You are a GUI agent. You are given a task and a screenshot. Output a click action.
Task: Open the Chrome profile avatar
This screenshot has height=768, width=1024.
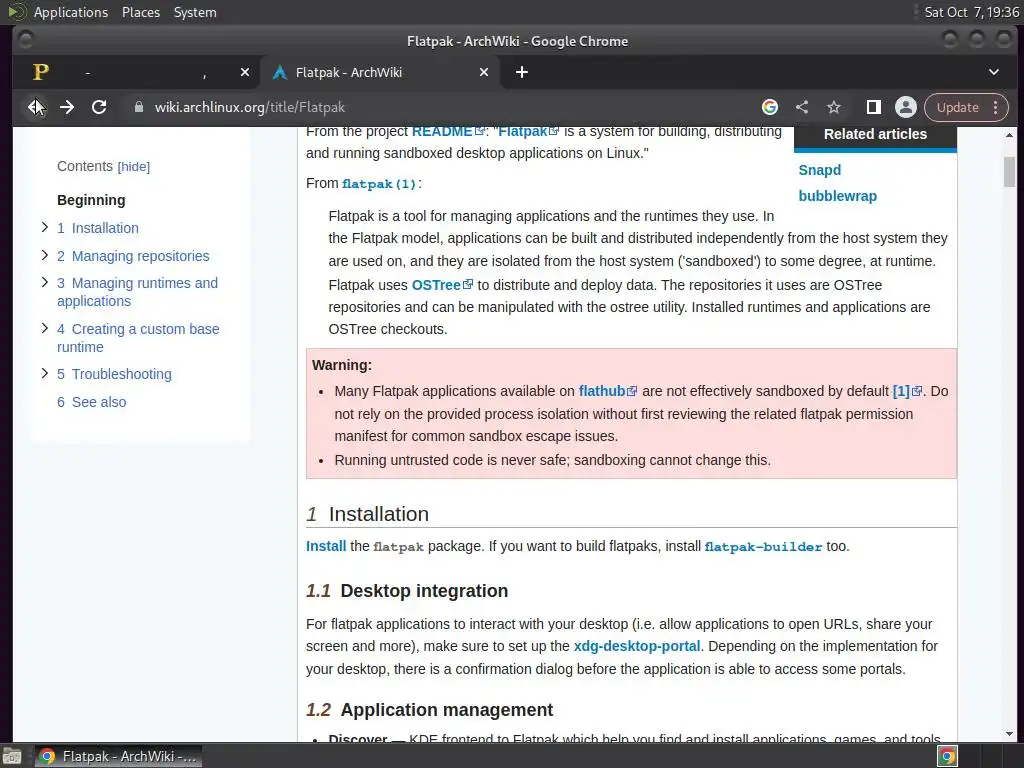906,107
